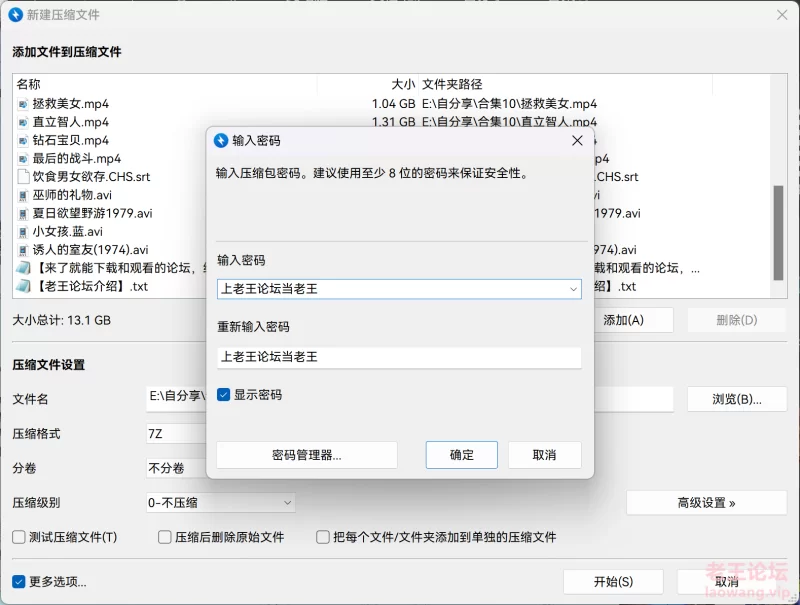
Task: Close the 输入密码 dialog
Action: point(577,140)
